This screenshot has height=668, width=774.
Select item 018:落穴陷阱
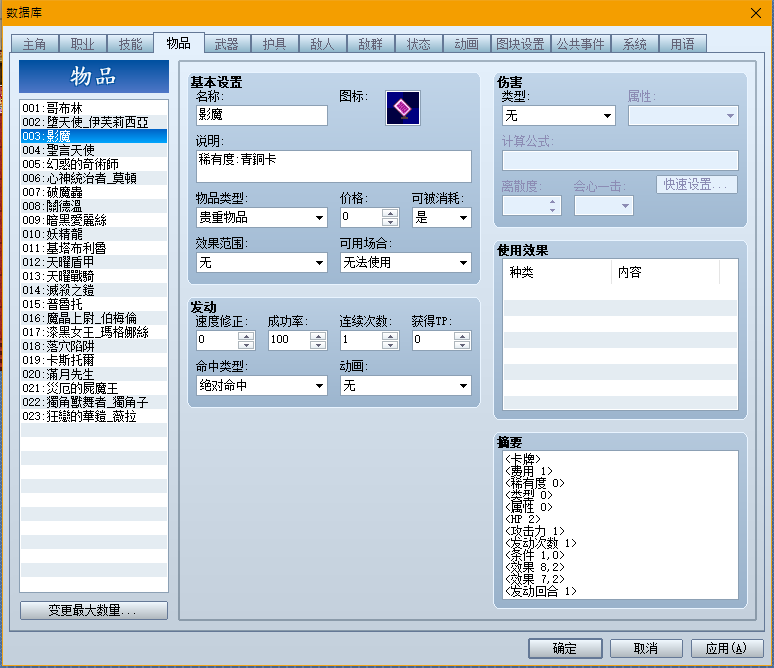pos(94,346)
